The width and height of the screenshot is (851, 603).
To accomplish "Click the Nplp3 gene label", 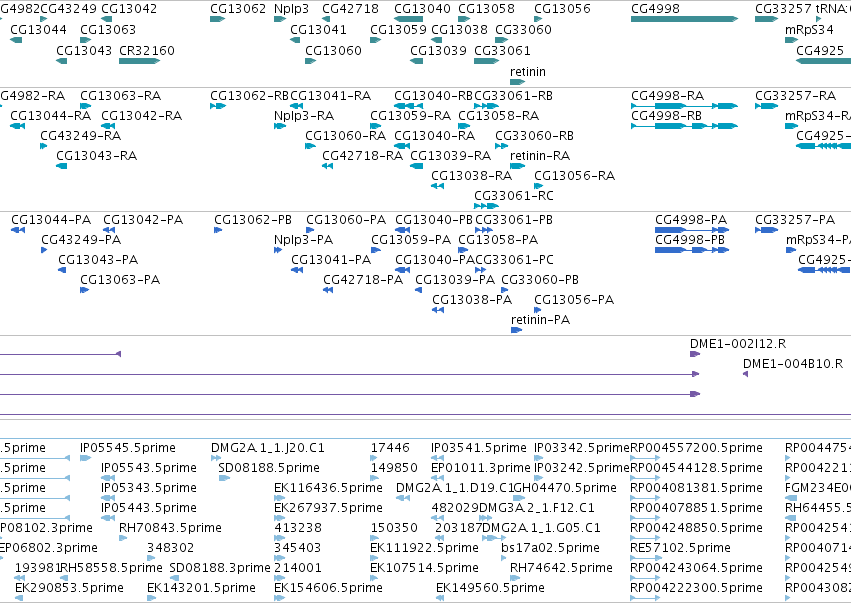I will pos(291,9).
